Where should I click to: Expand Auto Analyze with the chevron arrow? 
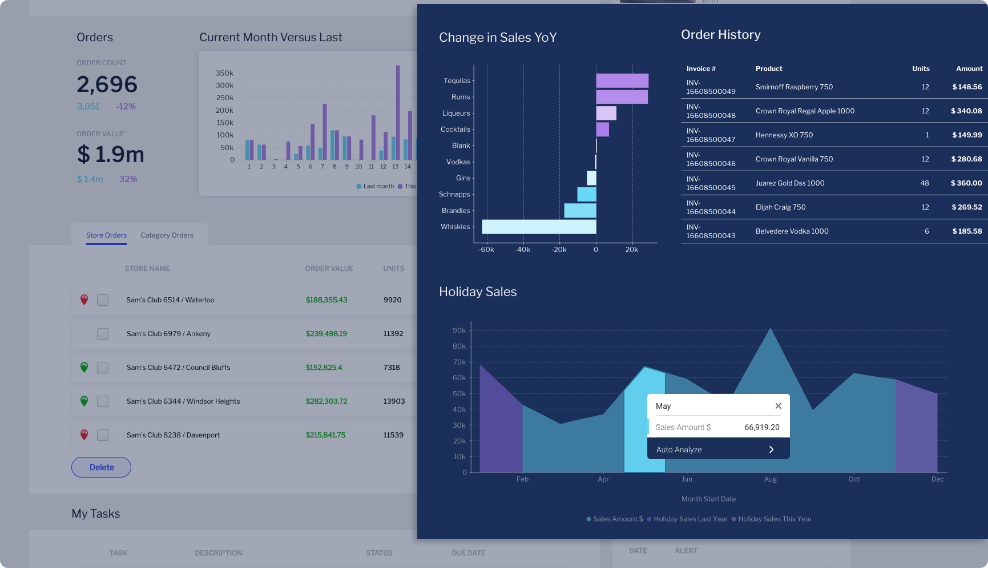tap(771, 450)
